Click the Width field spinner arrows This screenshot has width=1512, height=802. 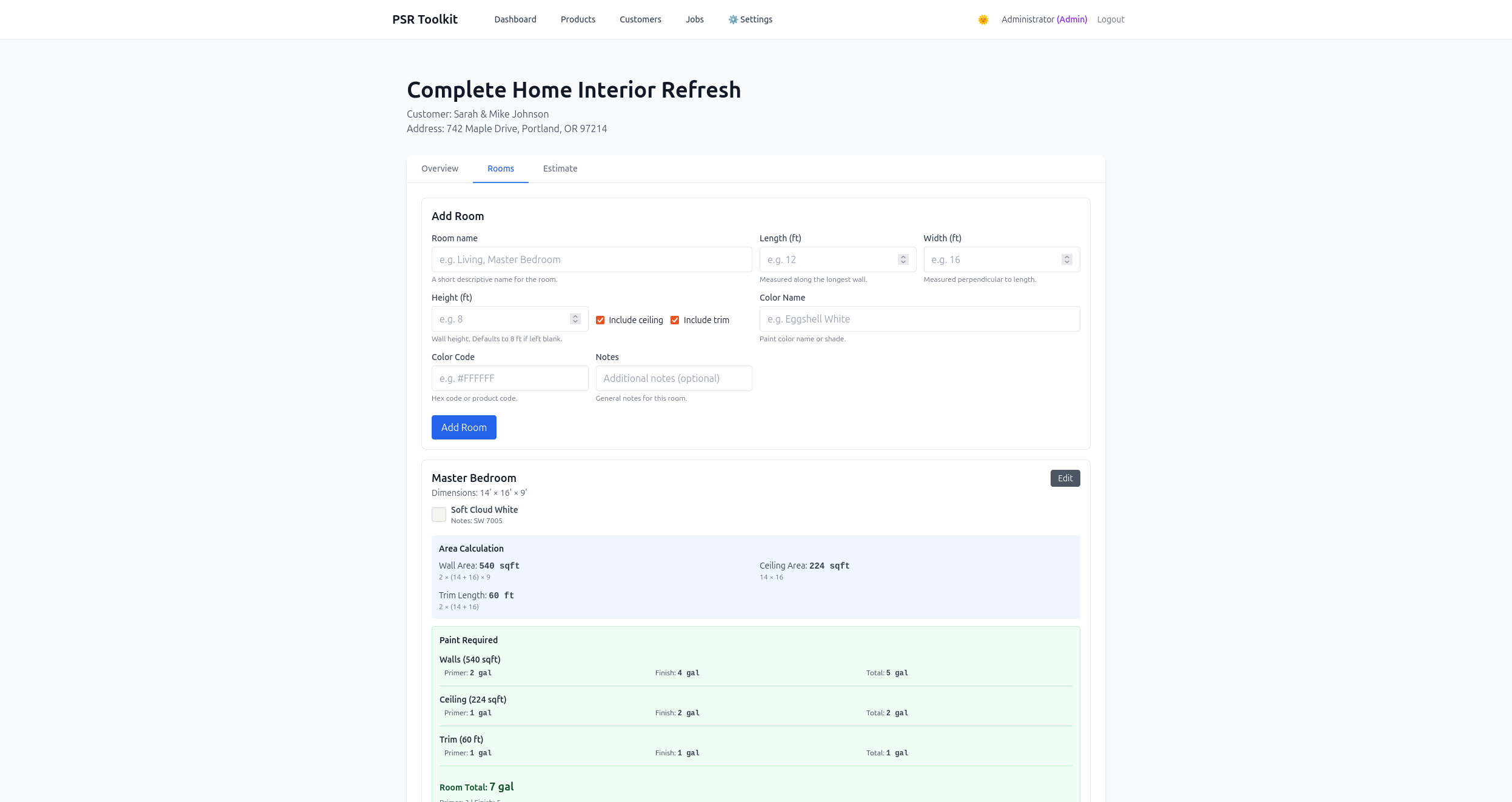point(1067,259)
